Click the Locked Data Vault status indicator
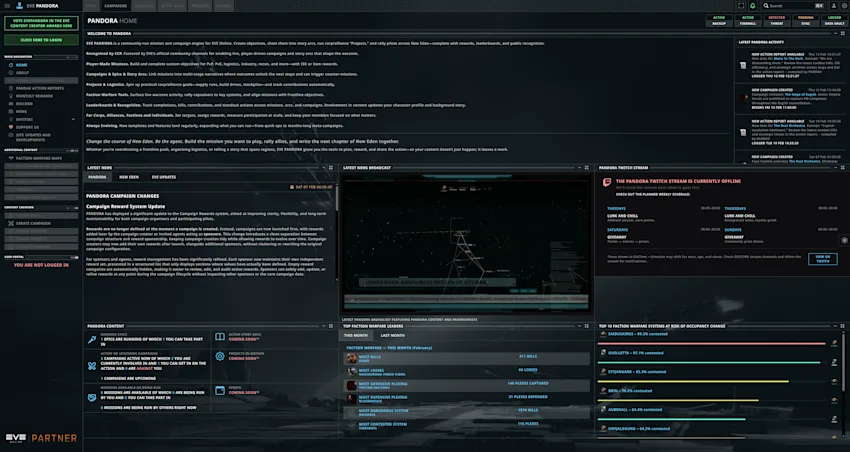 point(834,21)
